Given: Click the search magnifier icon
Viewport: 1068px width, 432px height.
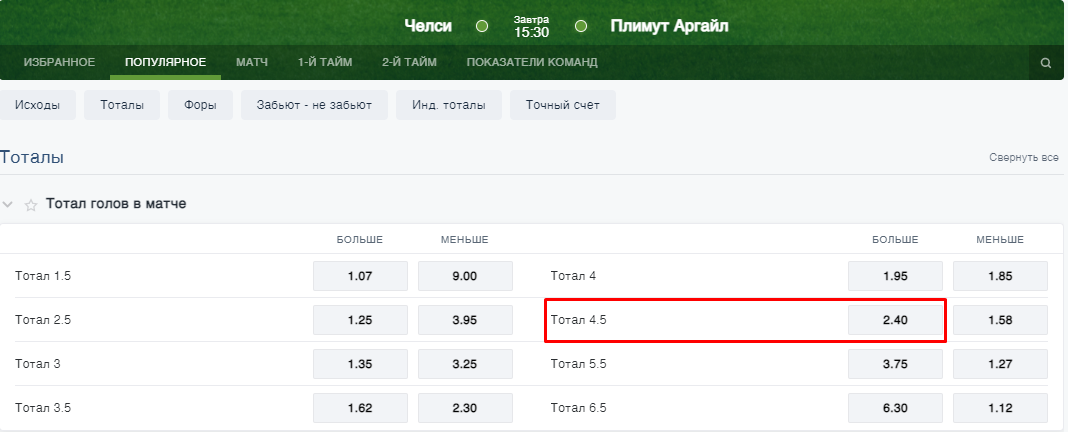Looking at the screenshot, I should tap(1046, 63).
